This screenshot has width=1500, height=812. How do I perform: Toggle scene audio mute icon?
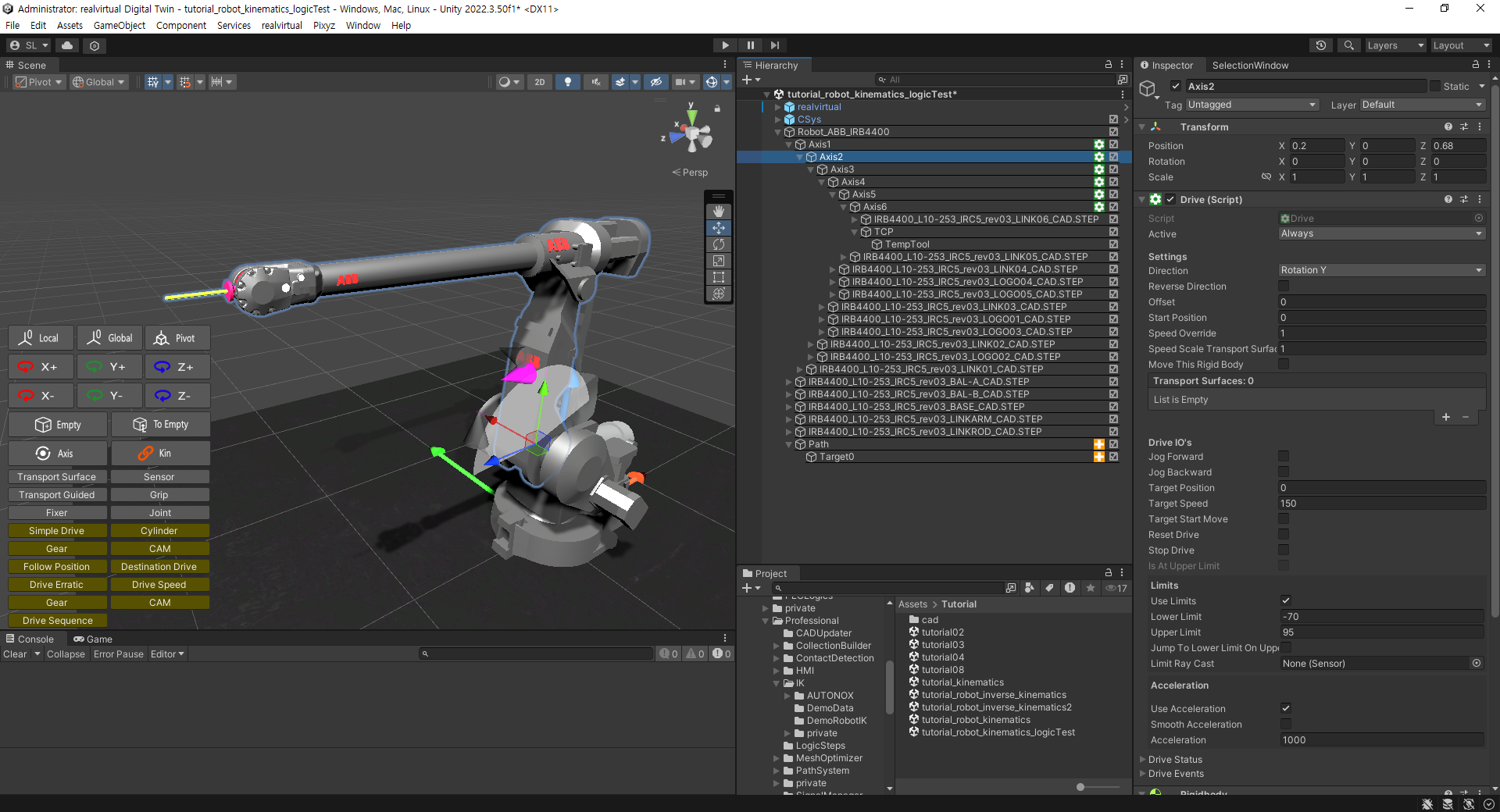point(596,82)
